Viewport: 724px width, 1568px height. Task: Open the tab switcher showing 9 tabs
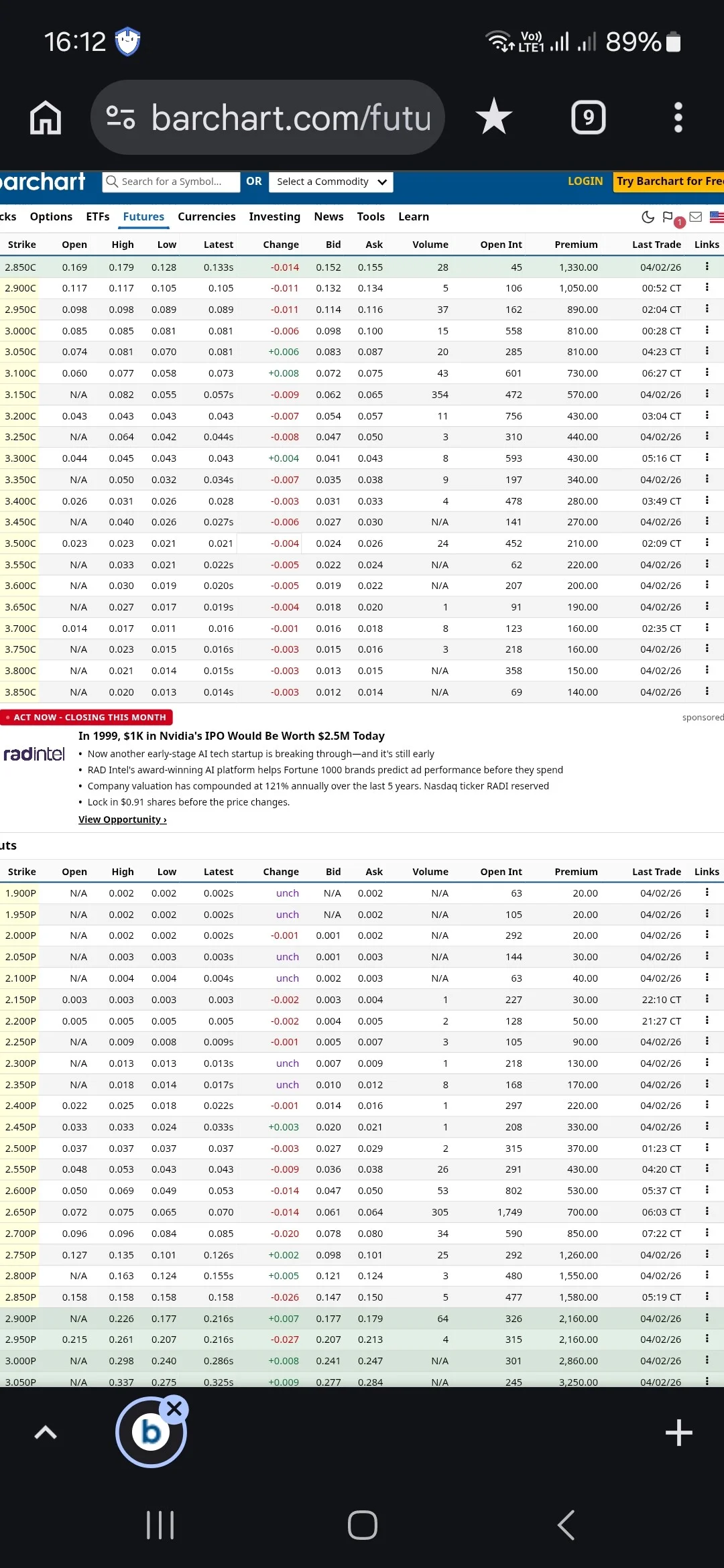click(589, 118)
